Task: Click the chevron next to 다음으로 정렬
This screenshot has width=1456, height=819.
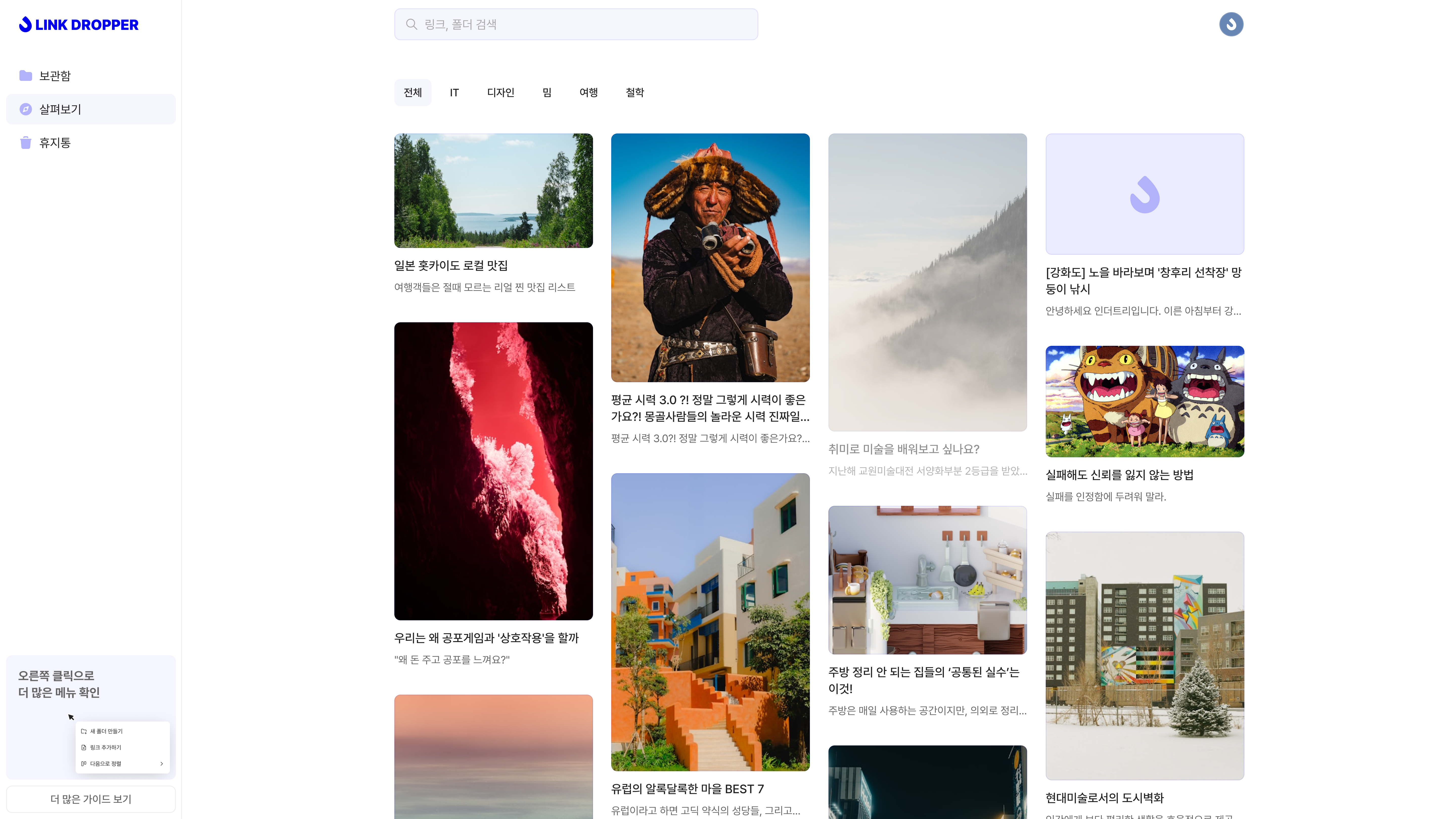Action: click(162, 764)
